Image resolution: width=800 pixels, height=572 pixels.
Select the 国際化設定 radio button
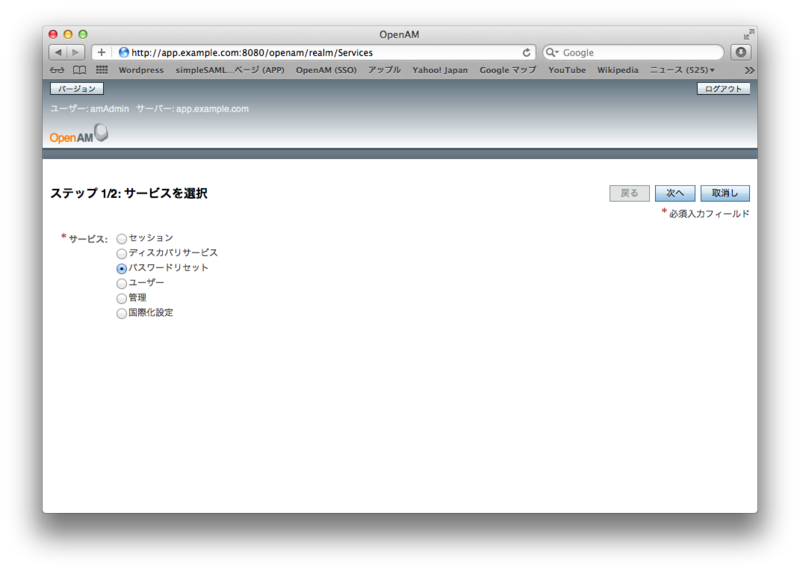pyautogui.click(x=122, y=314)
